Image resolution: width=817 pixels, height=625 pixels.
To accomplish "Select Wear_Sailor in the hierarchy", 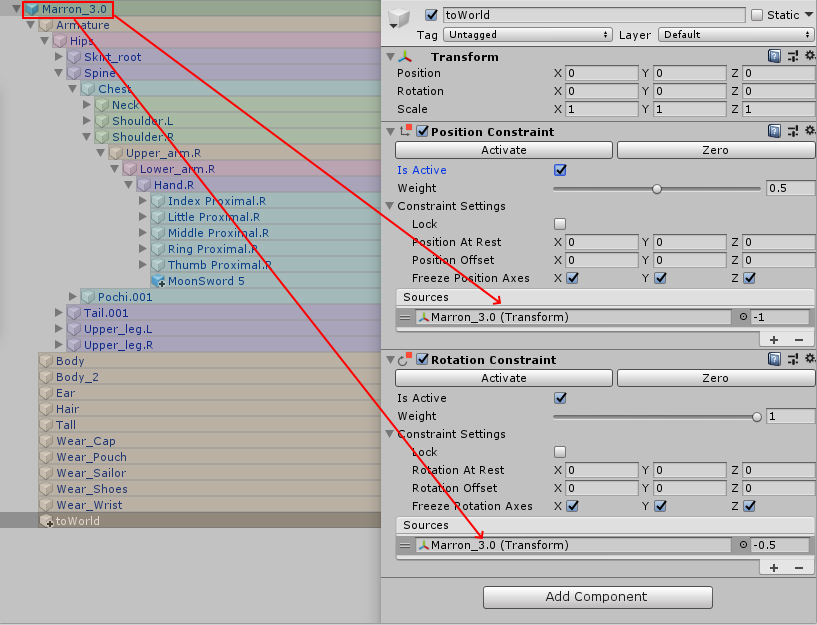I will (x=91, y=473).
